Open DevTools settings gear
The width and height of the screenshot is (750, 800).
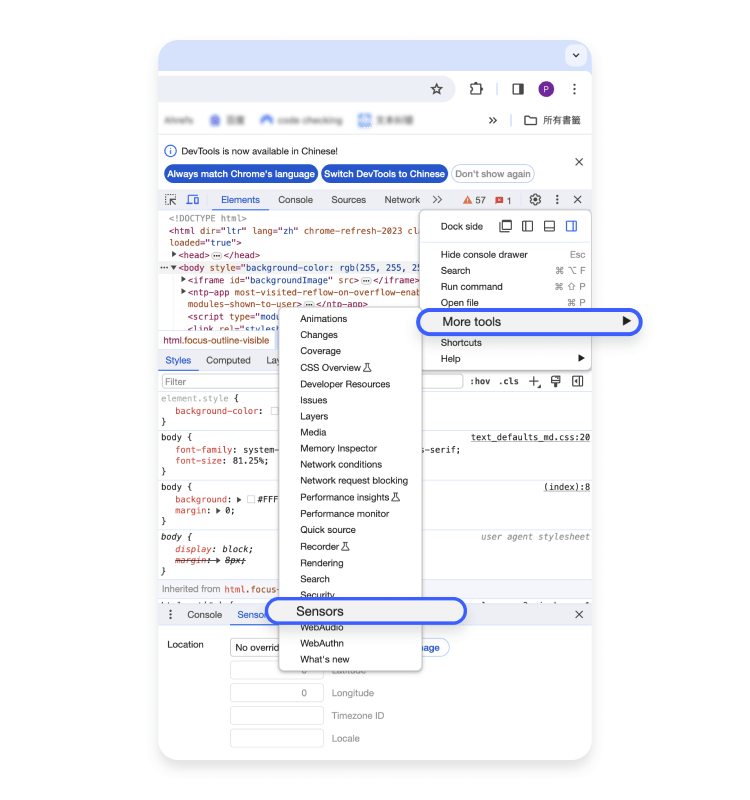(x=535, y=199)
